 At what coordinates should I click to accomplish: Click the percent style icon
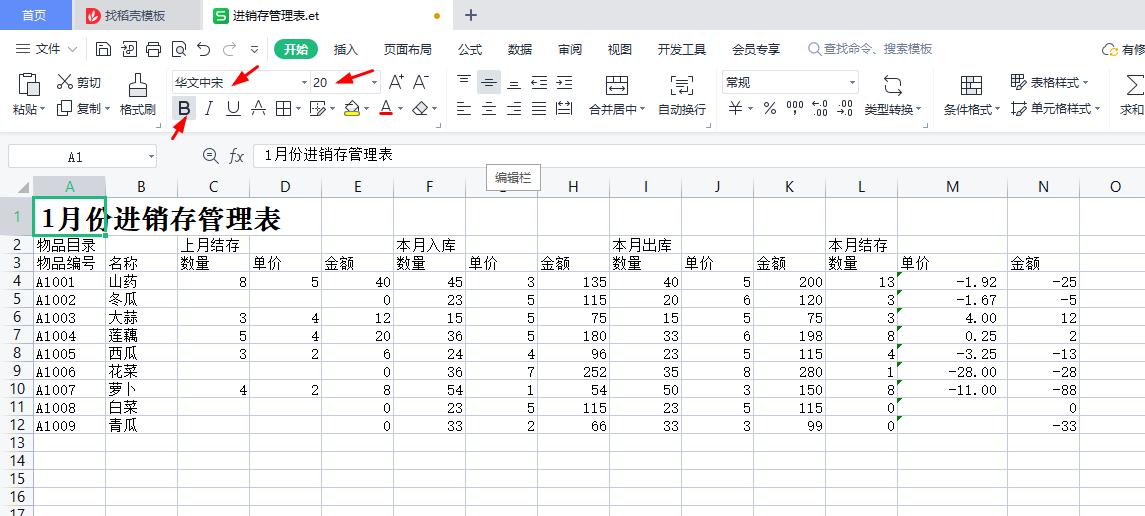(x=770, y=109)
